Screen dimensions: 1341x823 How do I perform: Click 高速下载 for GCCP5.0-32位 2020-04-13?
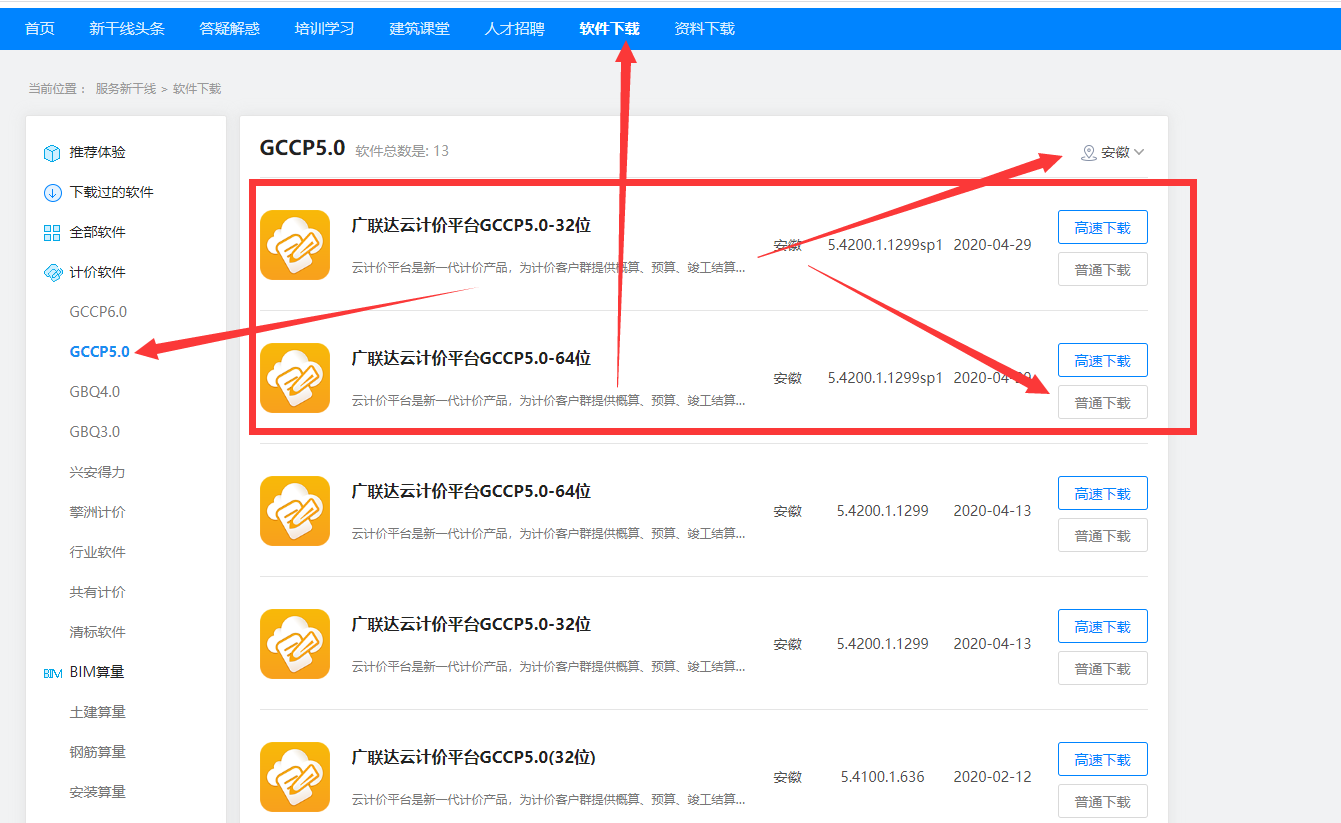[x=1103, y=626]
